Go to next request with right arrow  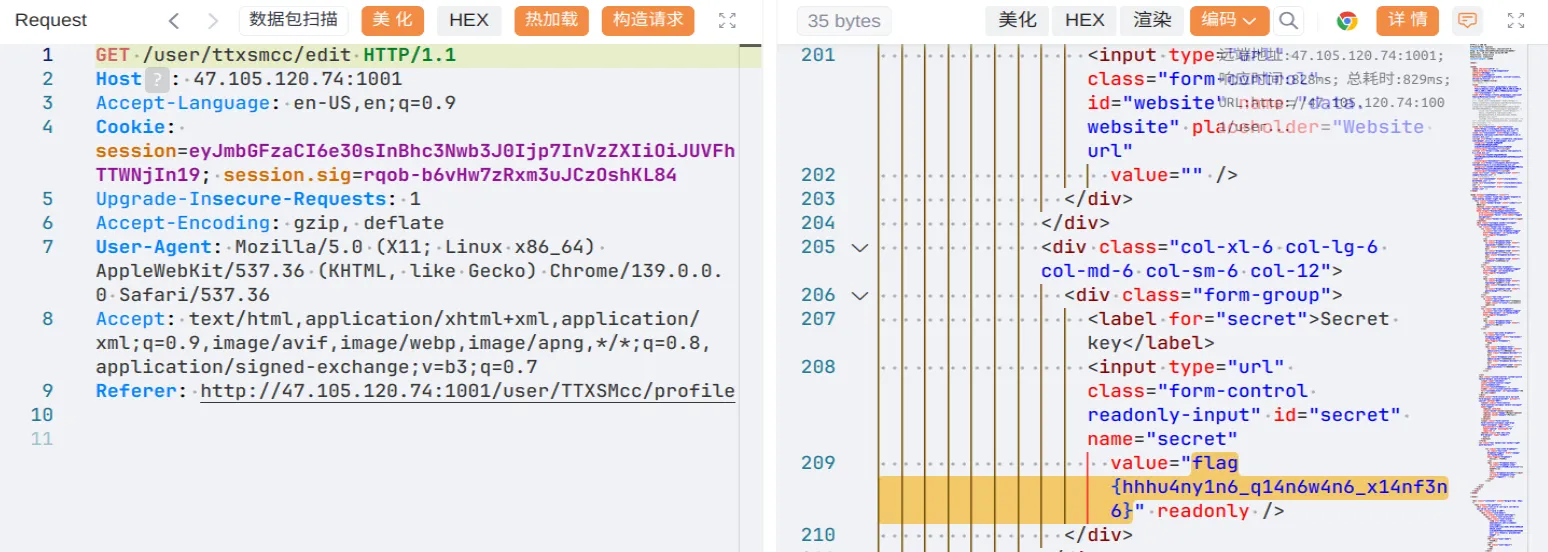[212, 21]
